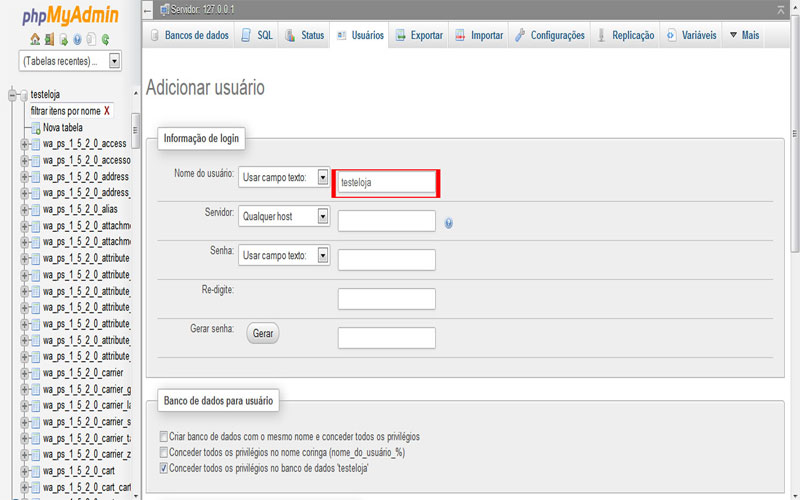
Task: Open the Tabelas recentes dropdown
Action: click(x=70, y=61)
